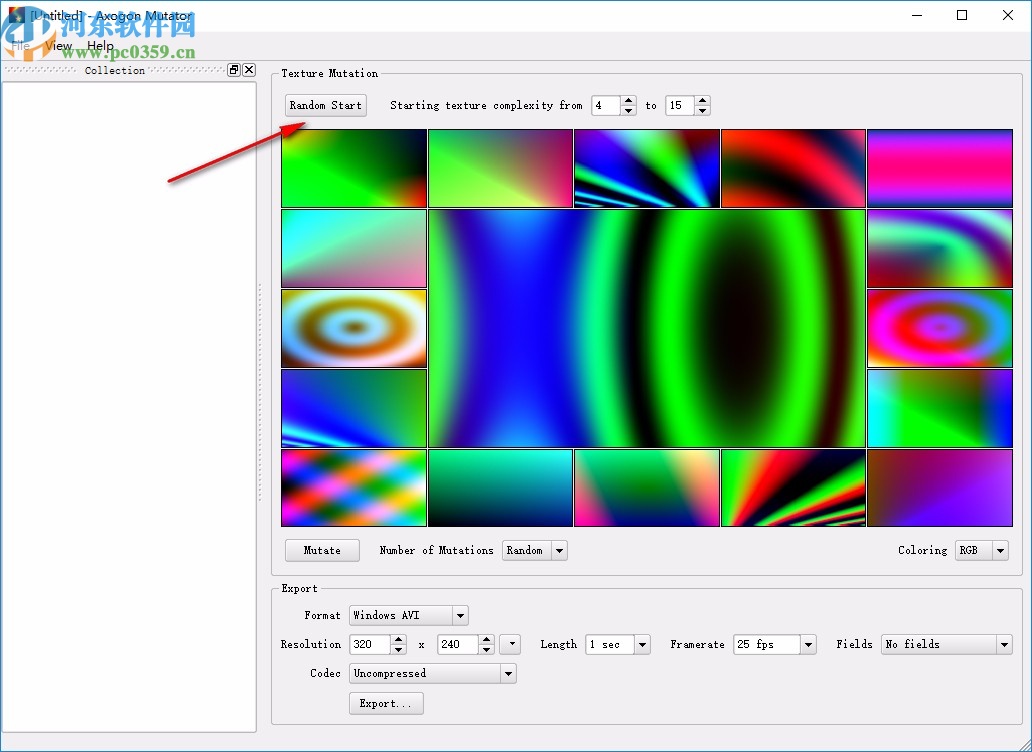The height and width of the screenshot is (752, 1032).
Task: Open the Help menu
Action: [100, 46]
